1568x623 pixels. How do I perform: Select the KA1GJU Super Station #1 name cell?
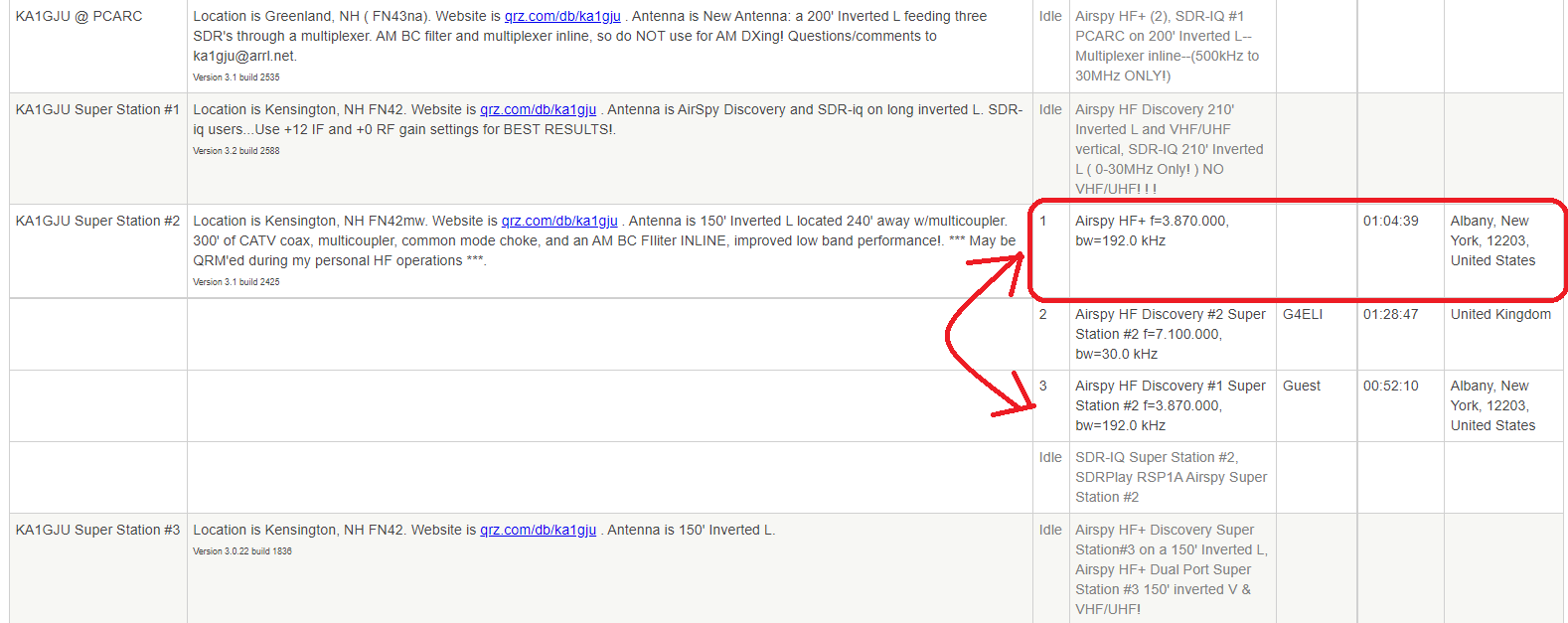(x=97, y=110)
